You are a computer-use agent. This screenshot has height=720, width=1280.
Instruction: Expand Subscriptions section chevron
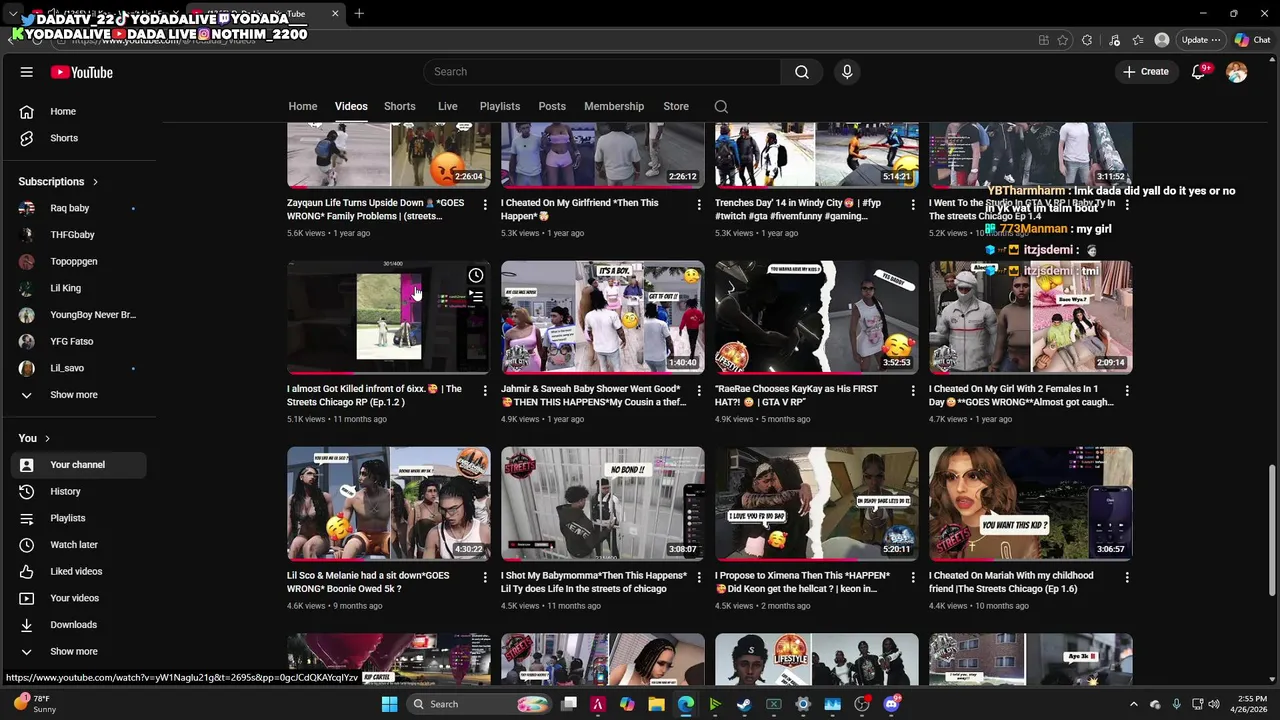click(95, 182)
